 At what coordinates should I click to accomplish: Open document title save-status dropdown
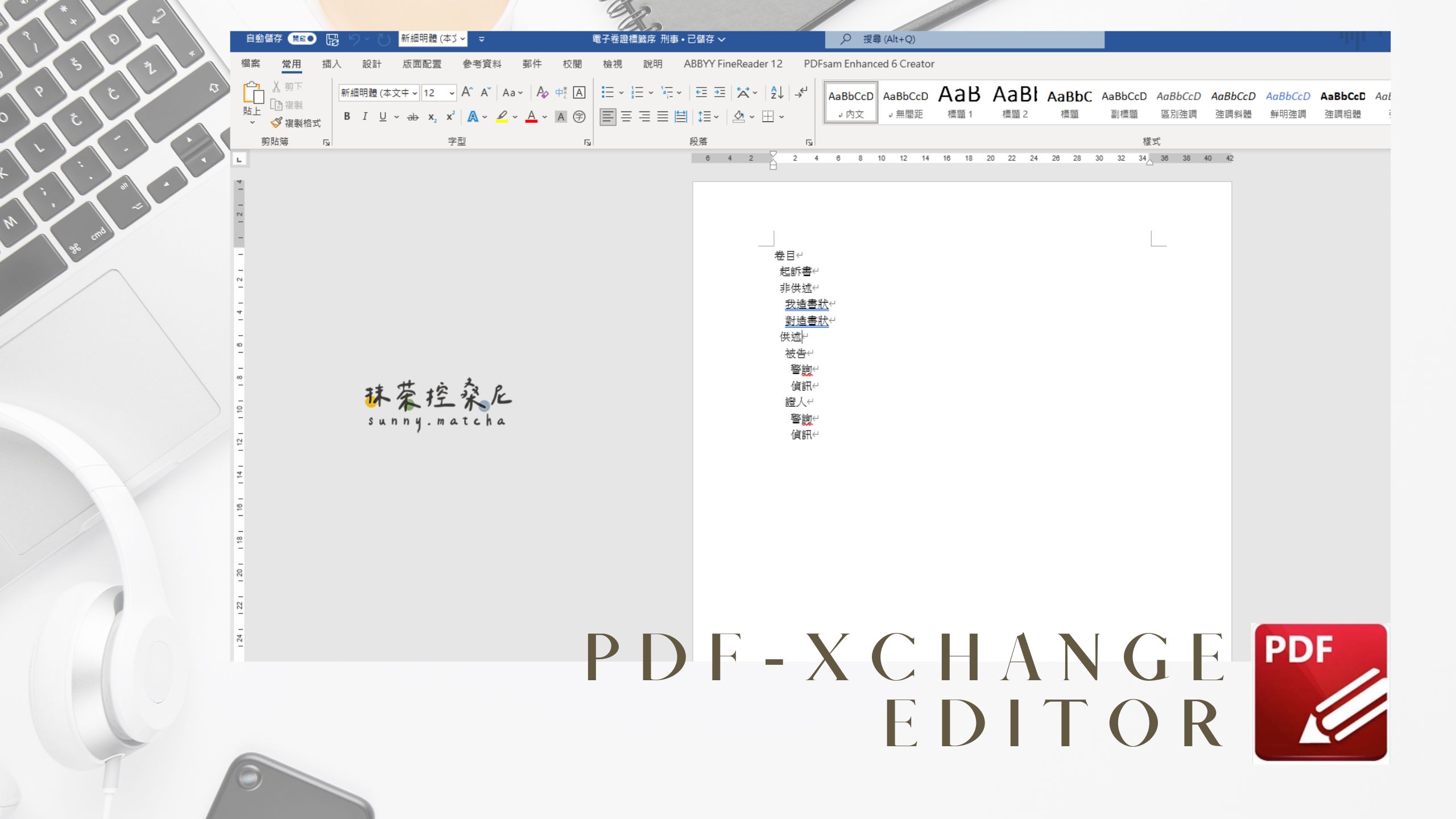coord(722,39)
